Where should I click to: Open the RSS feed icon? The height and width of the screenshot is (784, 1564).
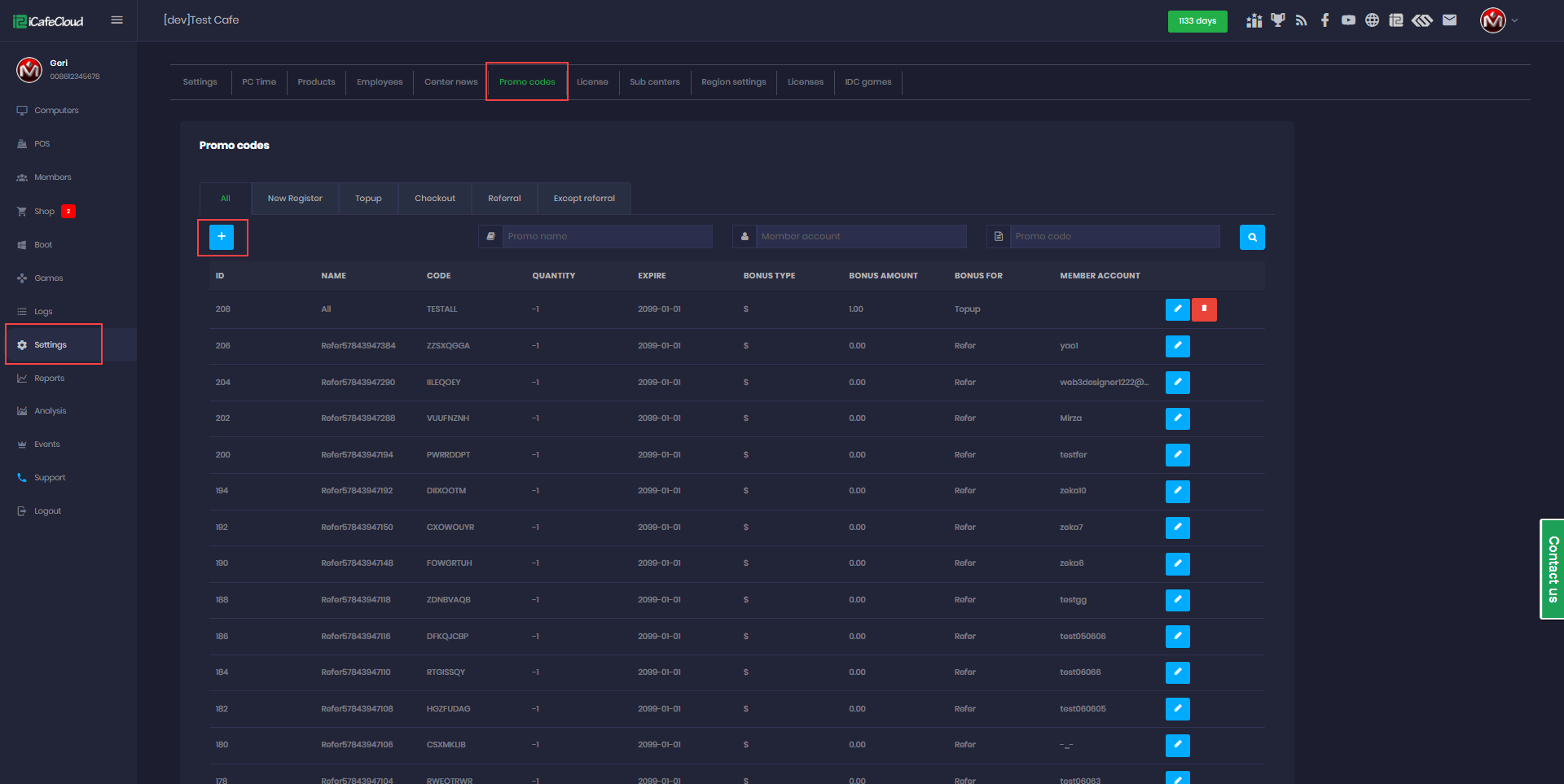coord(1301,20)
